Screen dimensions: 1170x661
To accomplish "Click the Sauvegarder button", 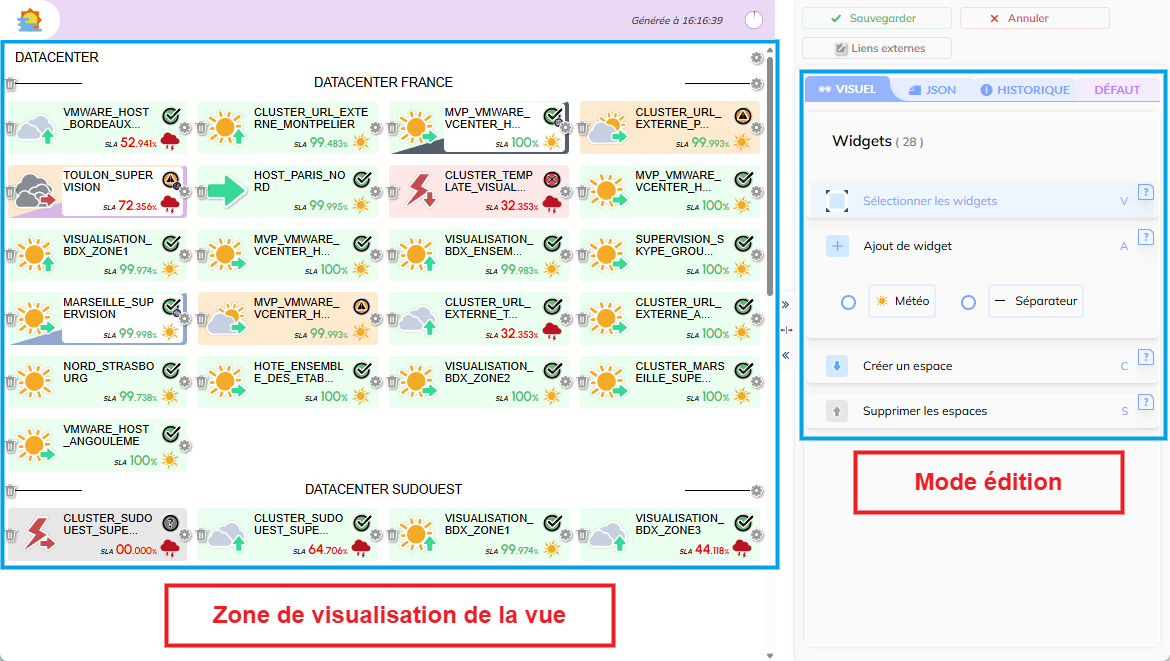I will (x=874, y=18).
